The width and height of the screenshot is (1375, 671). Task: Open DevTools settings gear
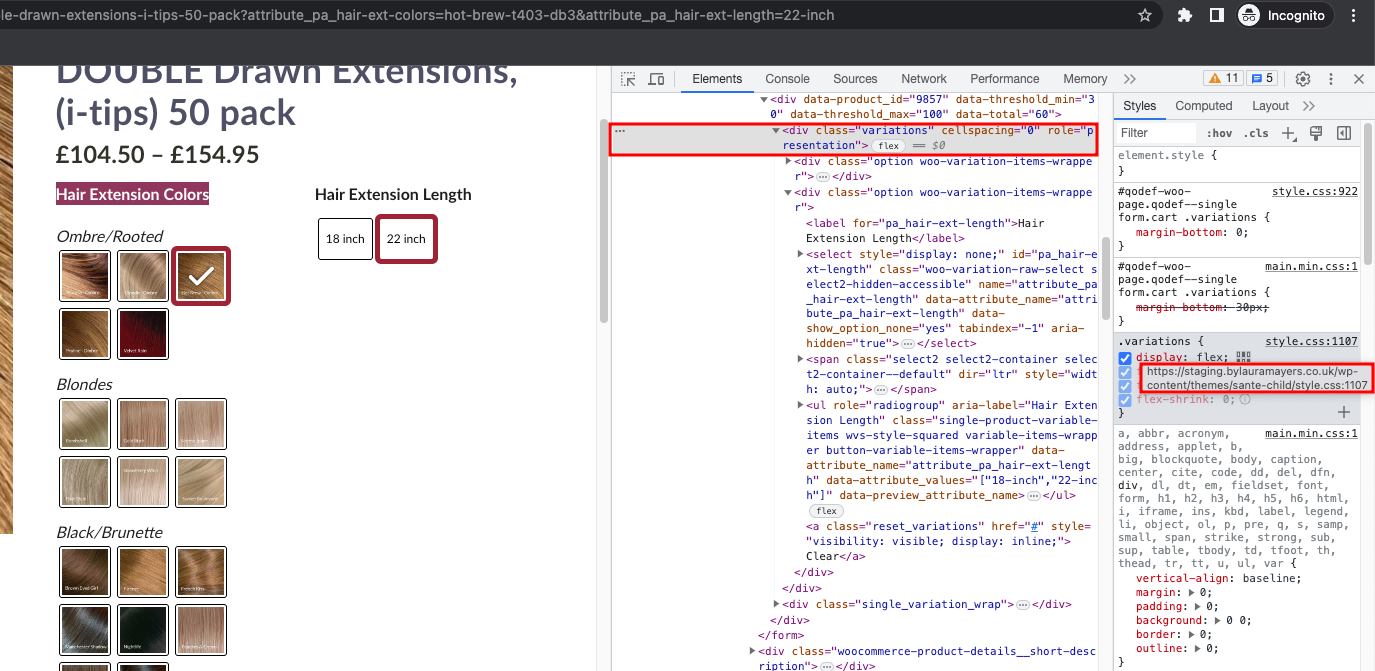(x=1303, y=79)
